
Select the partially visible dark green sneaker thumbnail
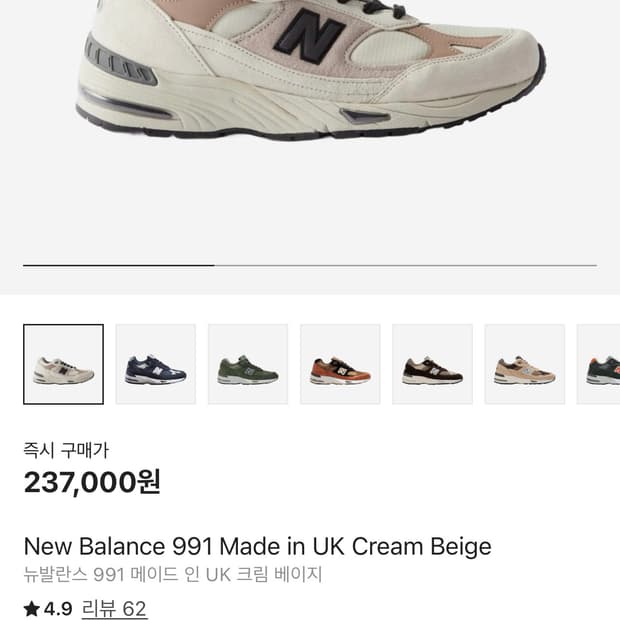pyautogui.click(x=598, y=364)
